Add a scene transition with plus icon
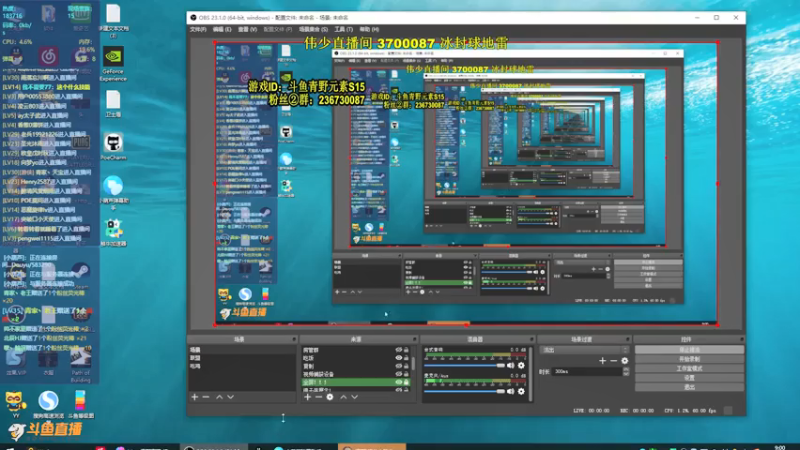800x450 pixels. (603, 361)
